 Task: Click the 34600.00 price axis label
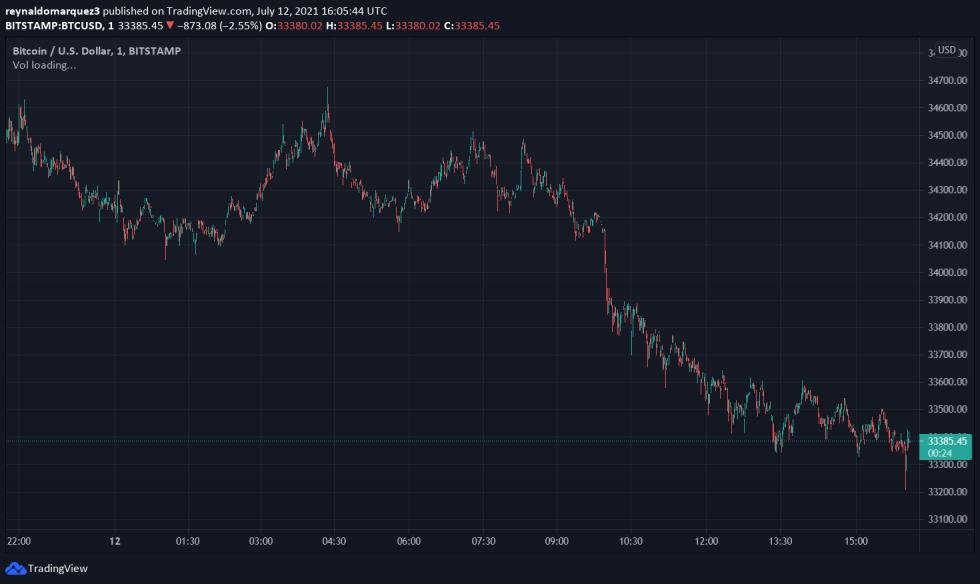[946, 108]
